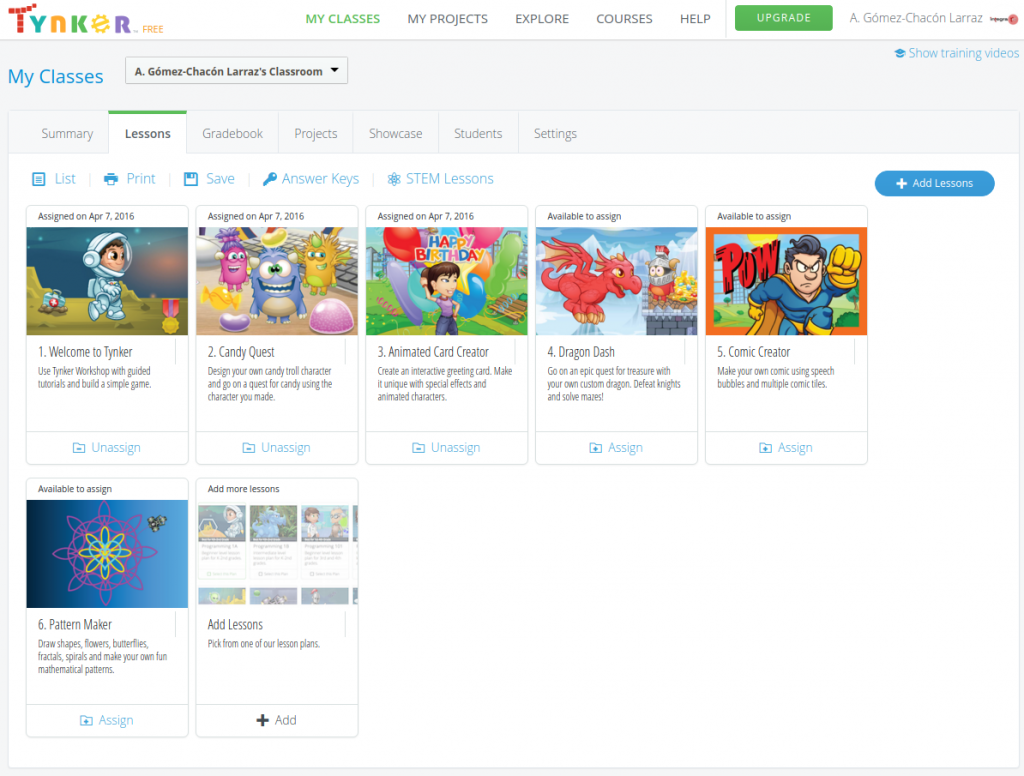Switch to the Gradebook tab
The width and height of the screenshot is (1024, 776).
tap(232, 133)
